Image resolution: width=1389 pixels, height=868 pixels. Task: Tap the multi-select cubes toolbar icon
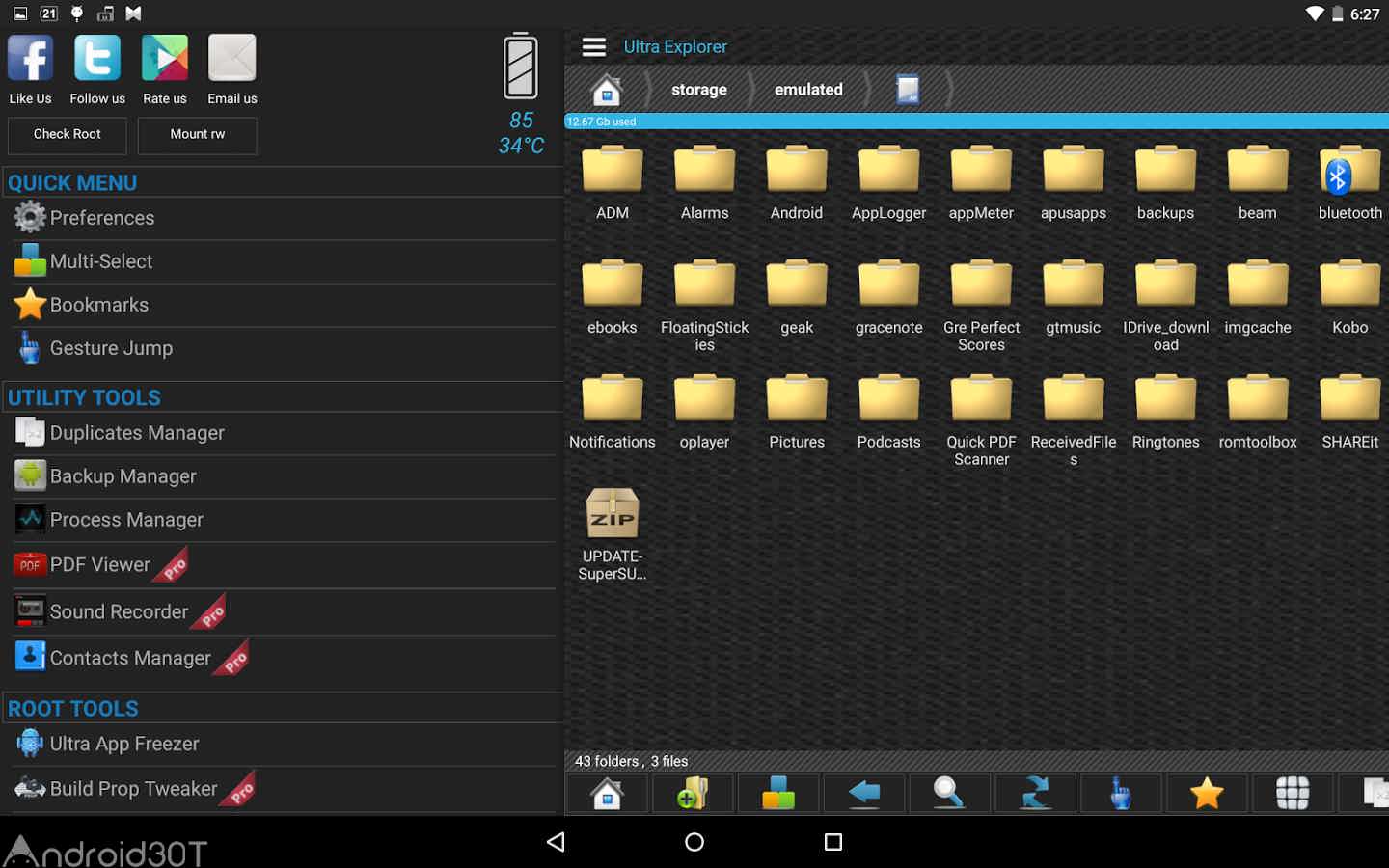click(x=778, y=793)
